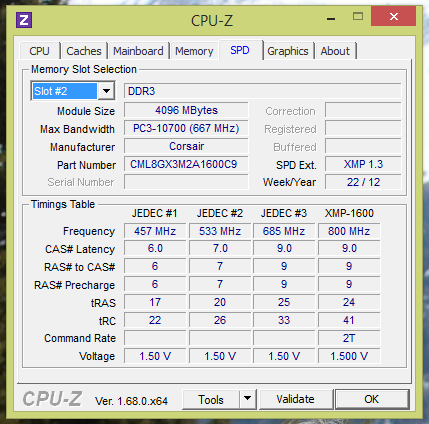
Task: Go to the About tab
Action: point(335,51)
